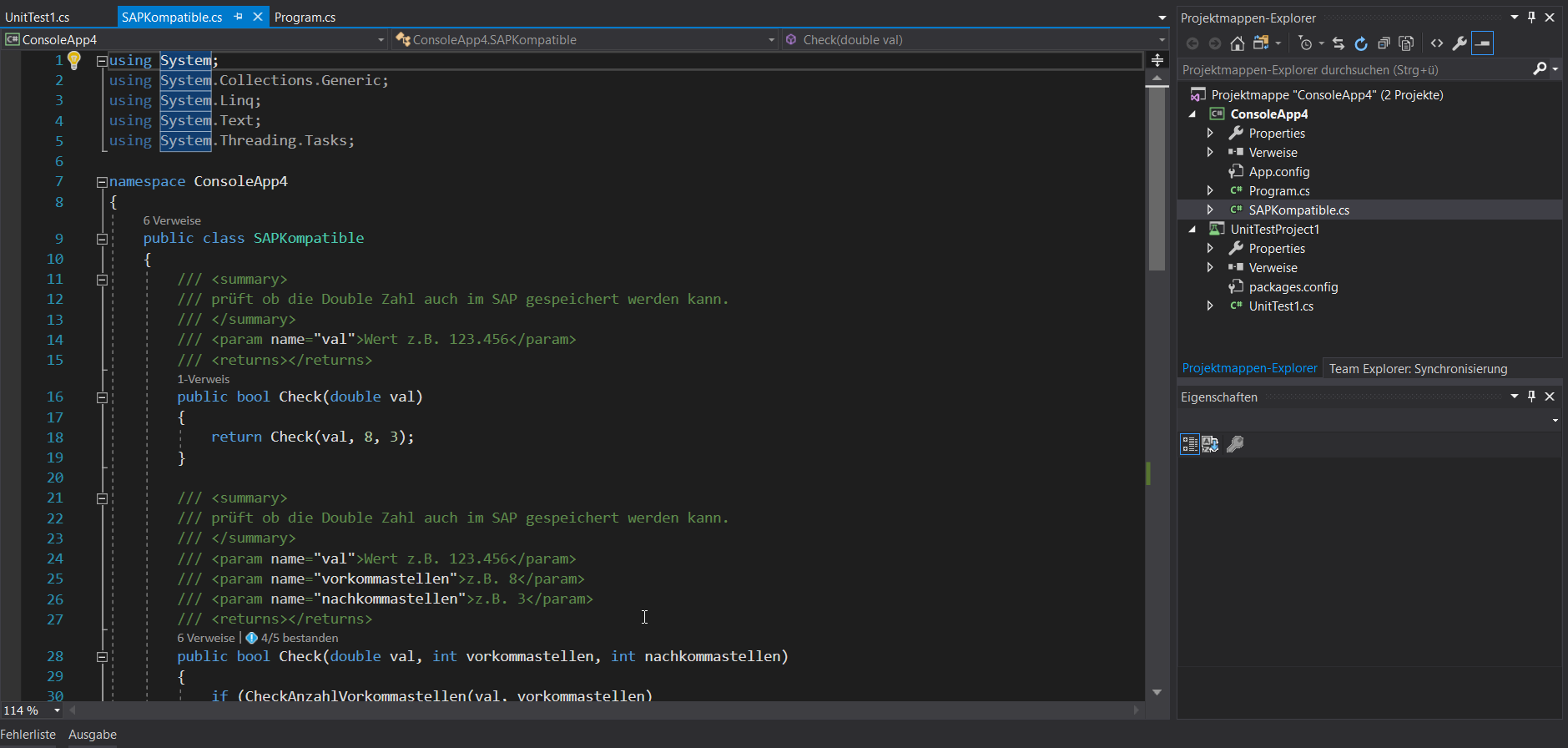The width and height of the screenshot is (1568, 748).
Task: Toggle pin on the SAPKompatible.cs tab
Action: point(239,17)
